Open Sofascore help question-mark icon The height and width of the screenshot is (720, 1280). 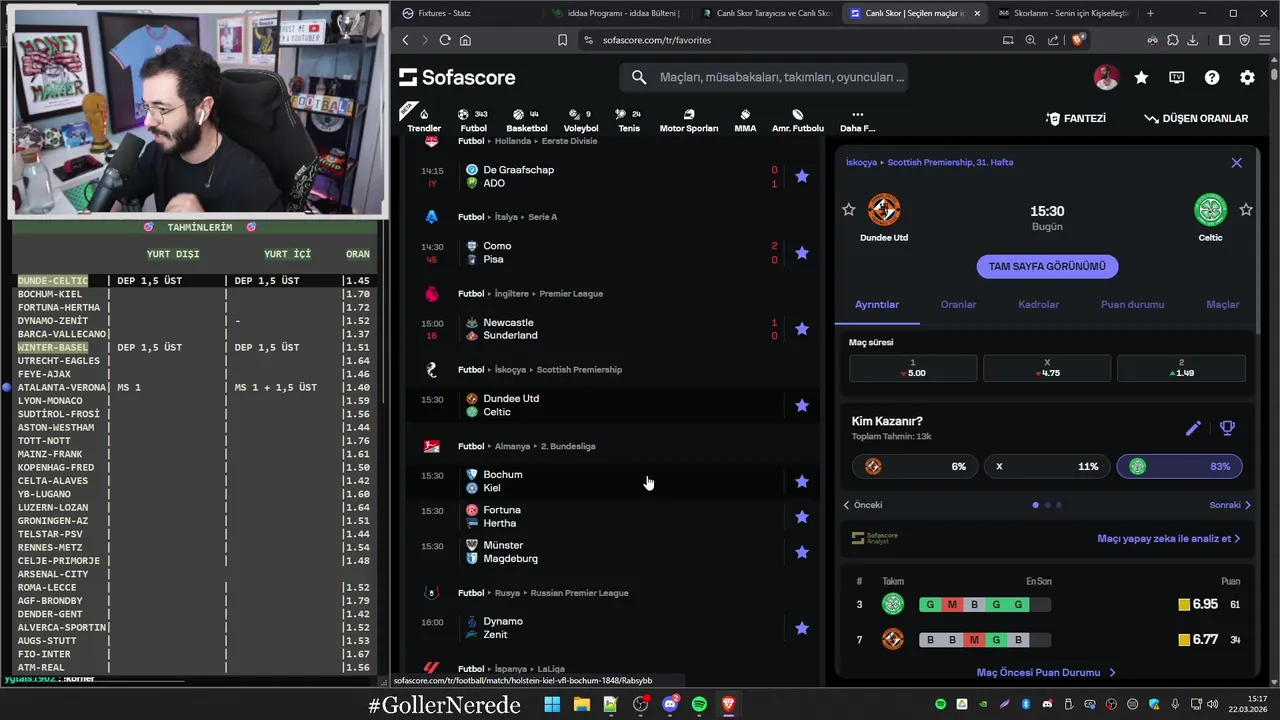tap(1212, 77)
